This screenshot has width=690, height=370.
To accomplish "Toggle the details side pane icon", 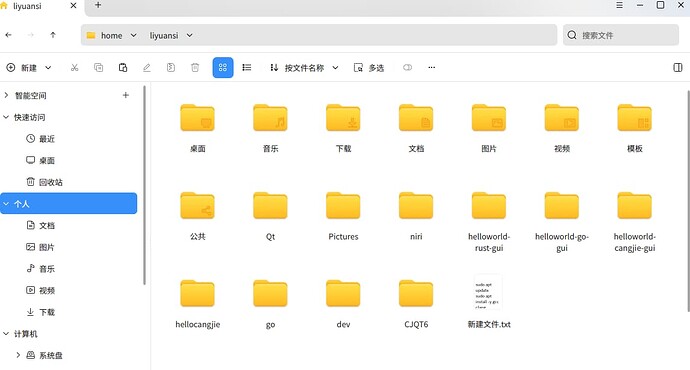I will [x=678, y=67].
